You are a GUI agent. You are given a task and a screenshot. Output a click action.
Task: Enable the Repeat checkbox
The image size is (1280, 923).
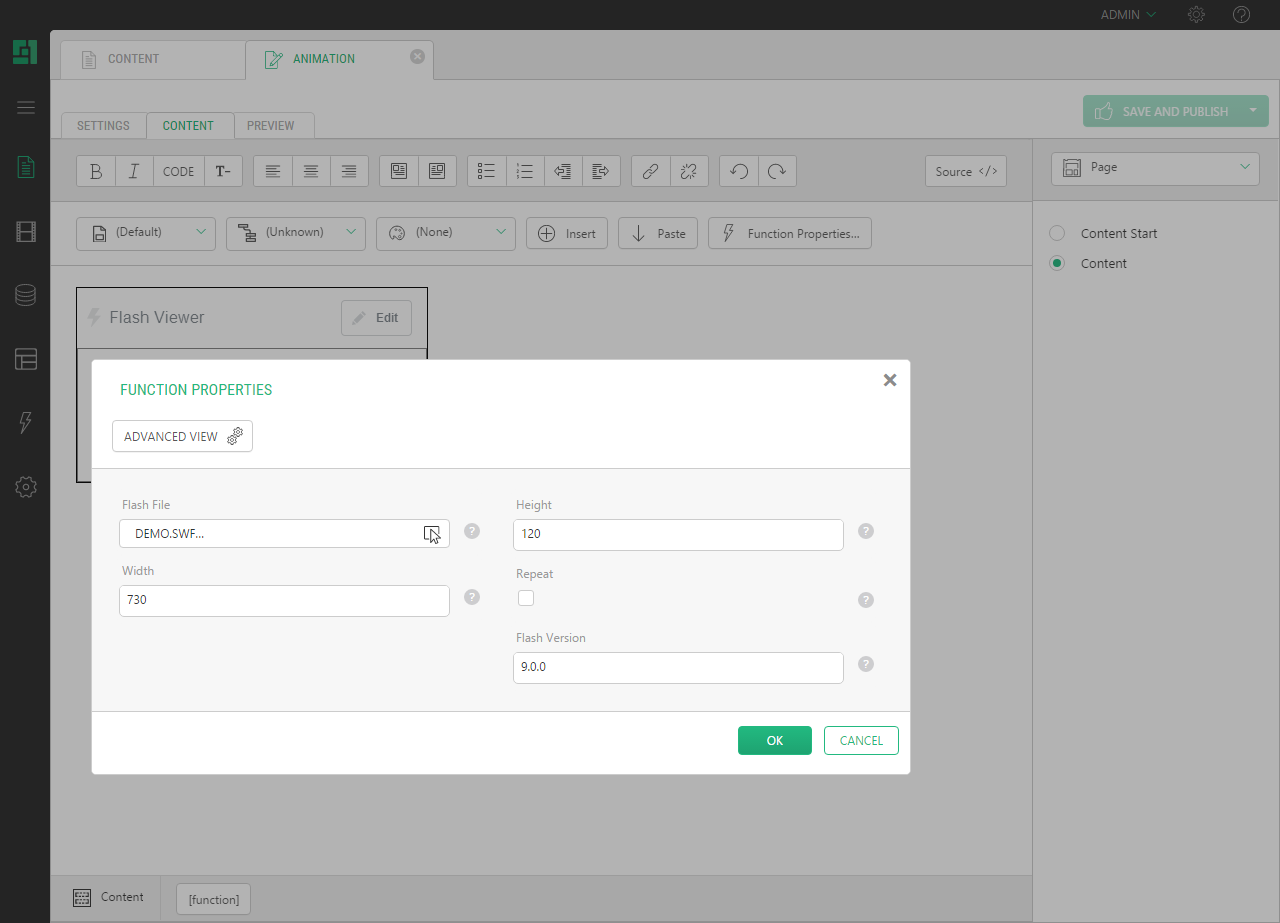(526, 598)
